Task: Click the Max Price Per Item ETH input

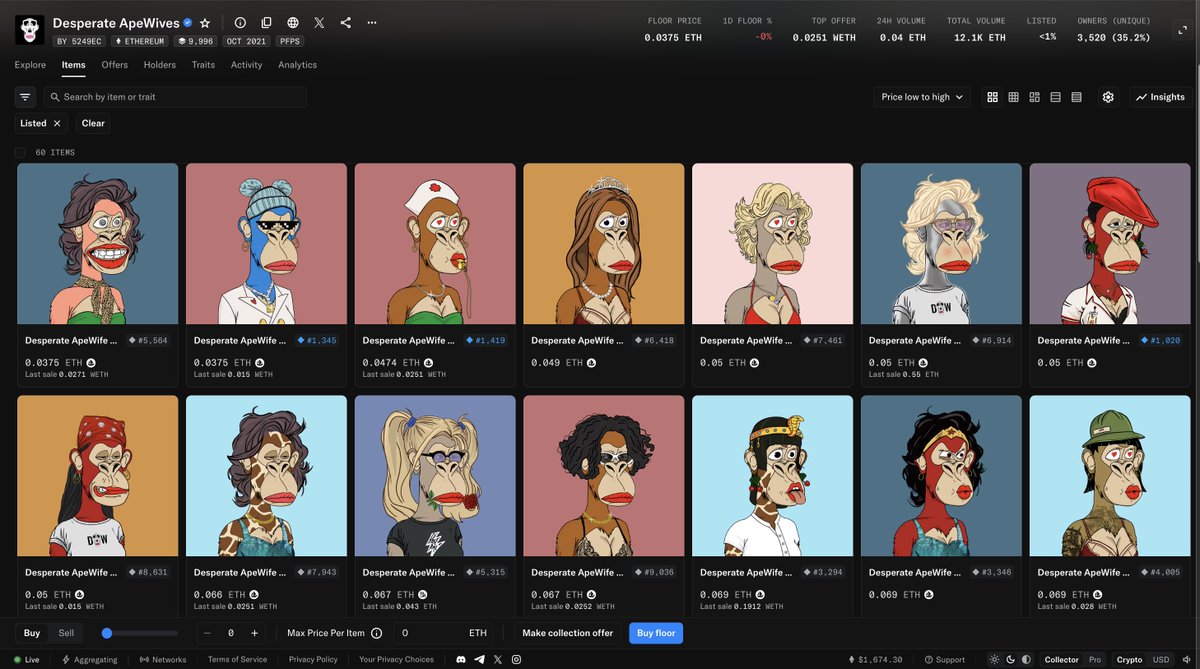Action: click(x=441, y=633)
